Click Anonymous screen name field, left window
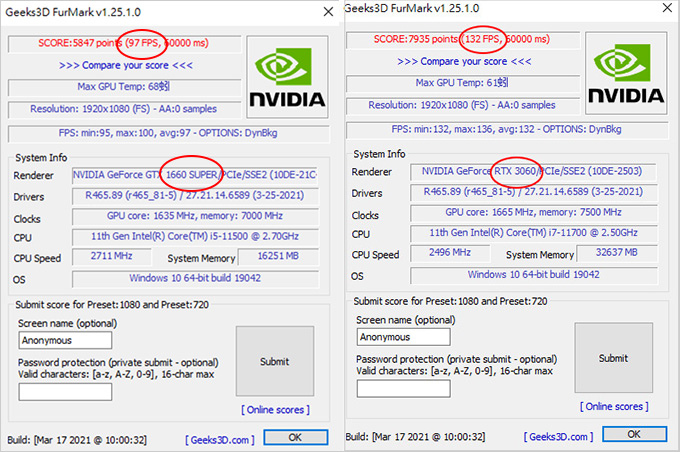 (x=65, y=340)
